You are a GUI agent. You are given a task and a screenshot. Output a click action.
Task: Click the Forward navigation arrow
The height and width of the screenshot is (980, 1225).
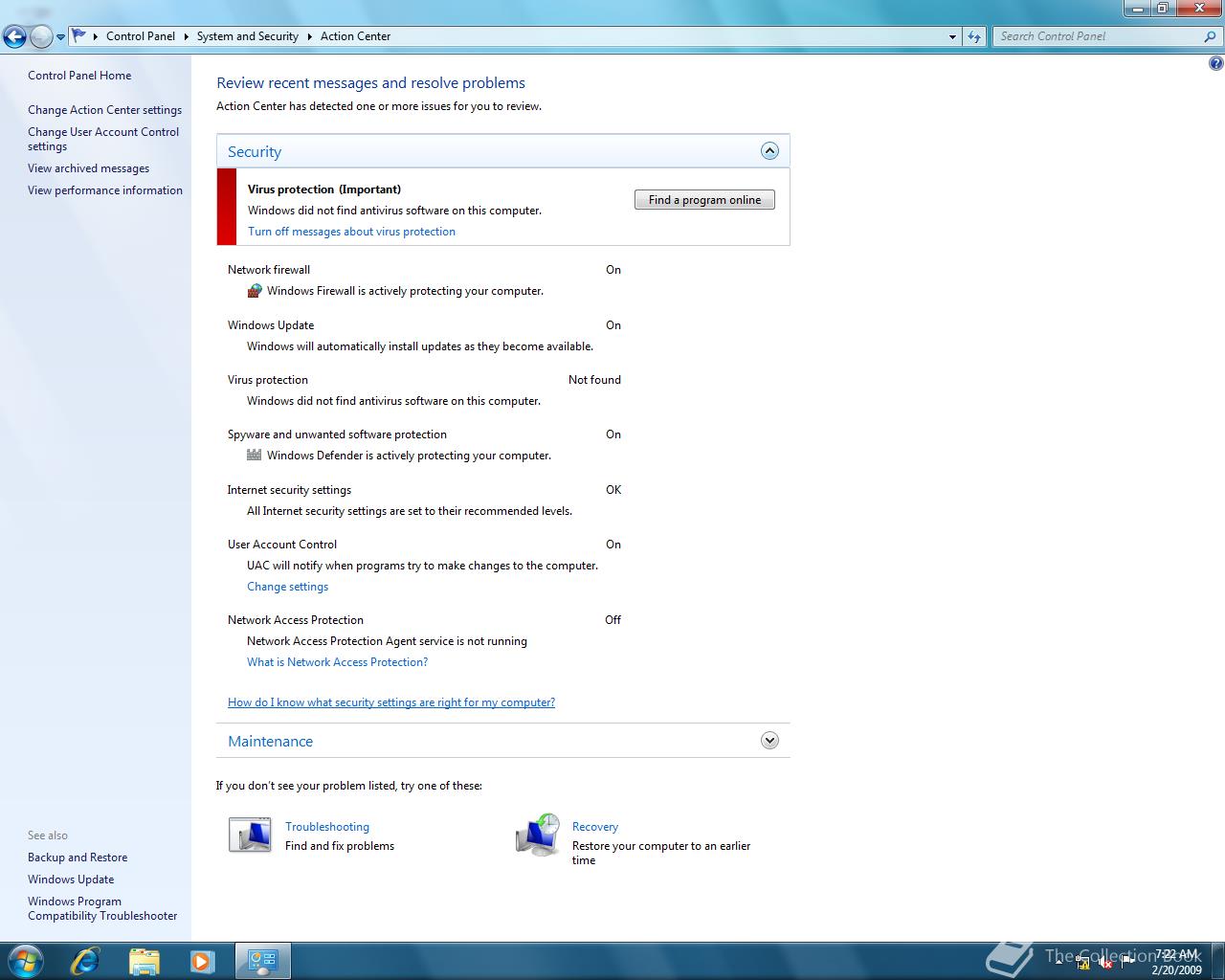(41, 37)
